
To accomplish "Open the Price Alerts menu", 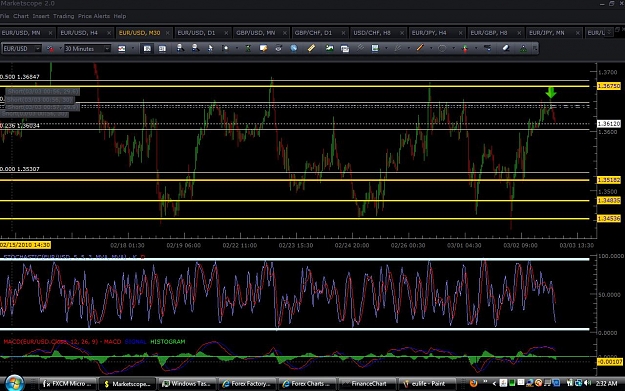I will click(x=94, y=16).
